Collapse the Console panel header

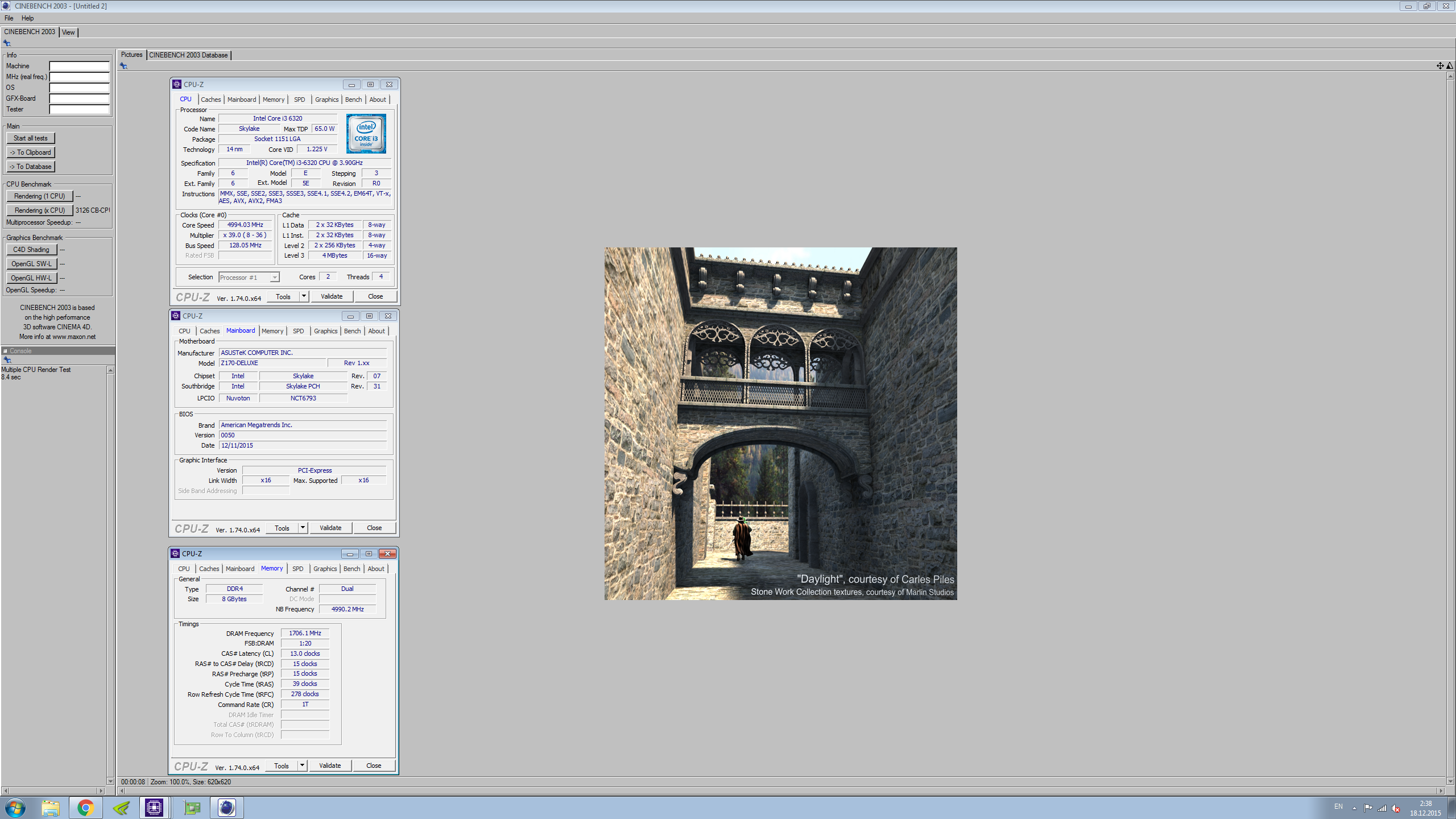point(5,351)
